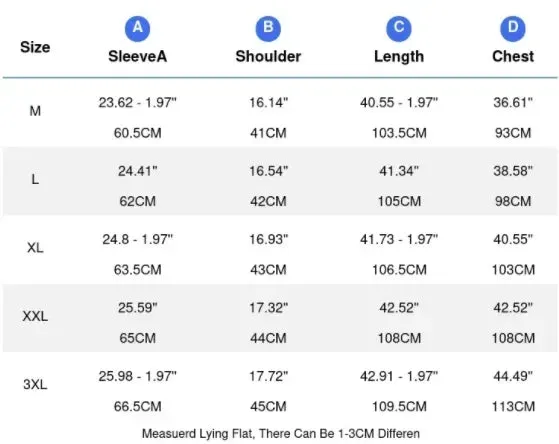Click the 16.54" shoulder value for L

click(268, 171)
